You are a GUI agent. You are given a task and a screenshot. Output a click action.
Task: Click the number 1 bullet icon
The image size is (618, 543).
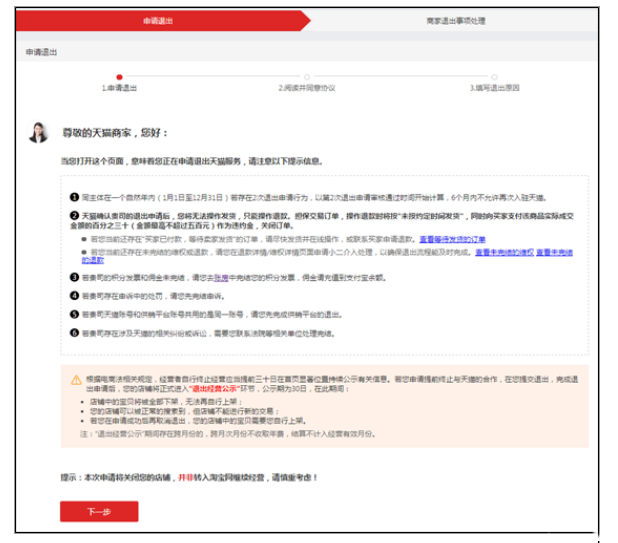click(x=74, y=197)
